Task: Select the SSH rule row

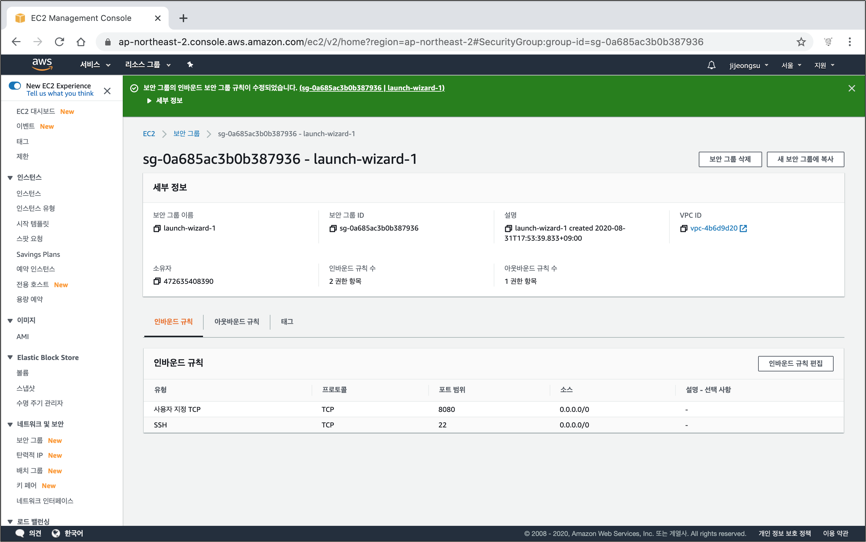Action: click(493, 425)
